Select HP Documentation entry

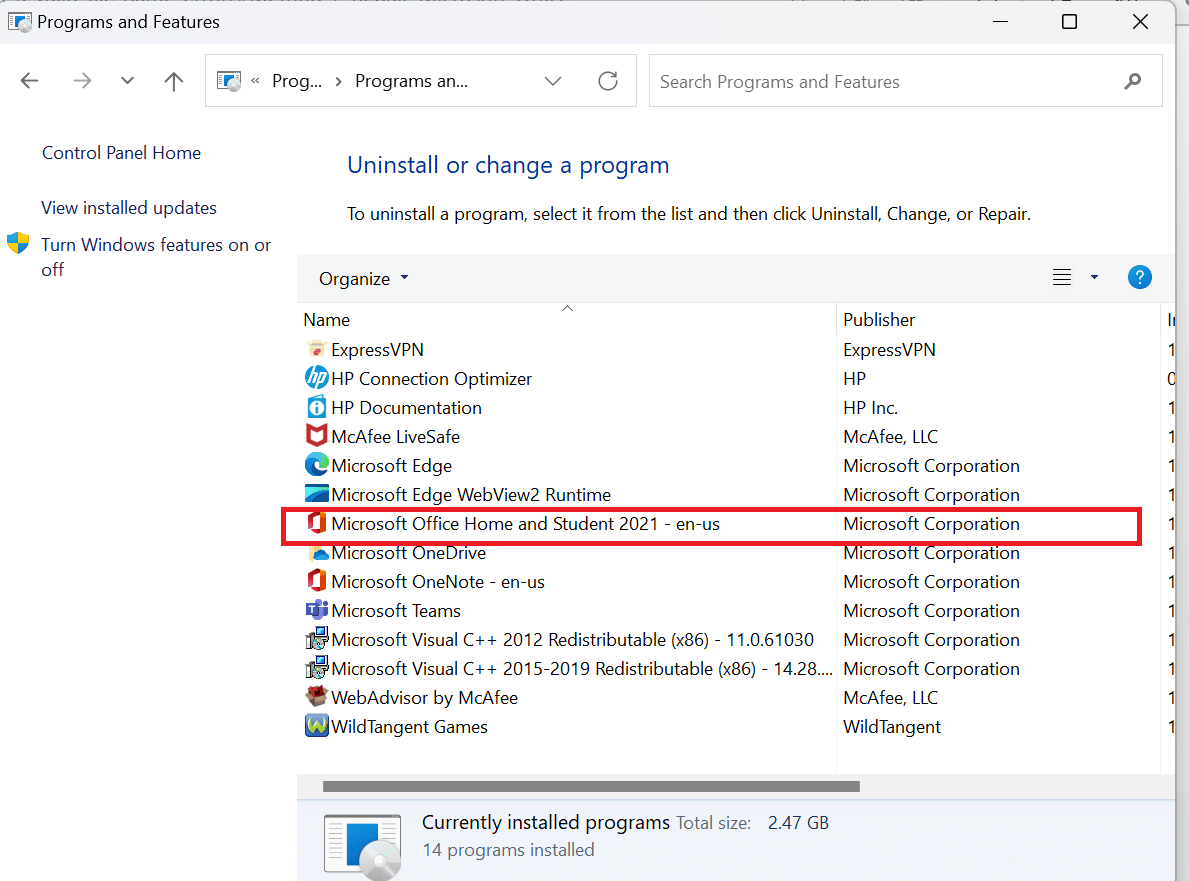coord(406,407)
